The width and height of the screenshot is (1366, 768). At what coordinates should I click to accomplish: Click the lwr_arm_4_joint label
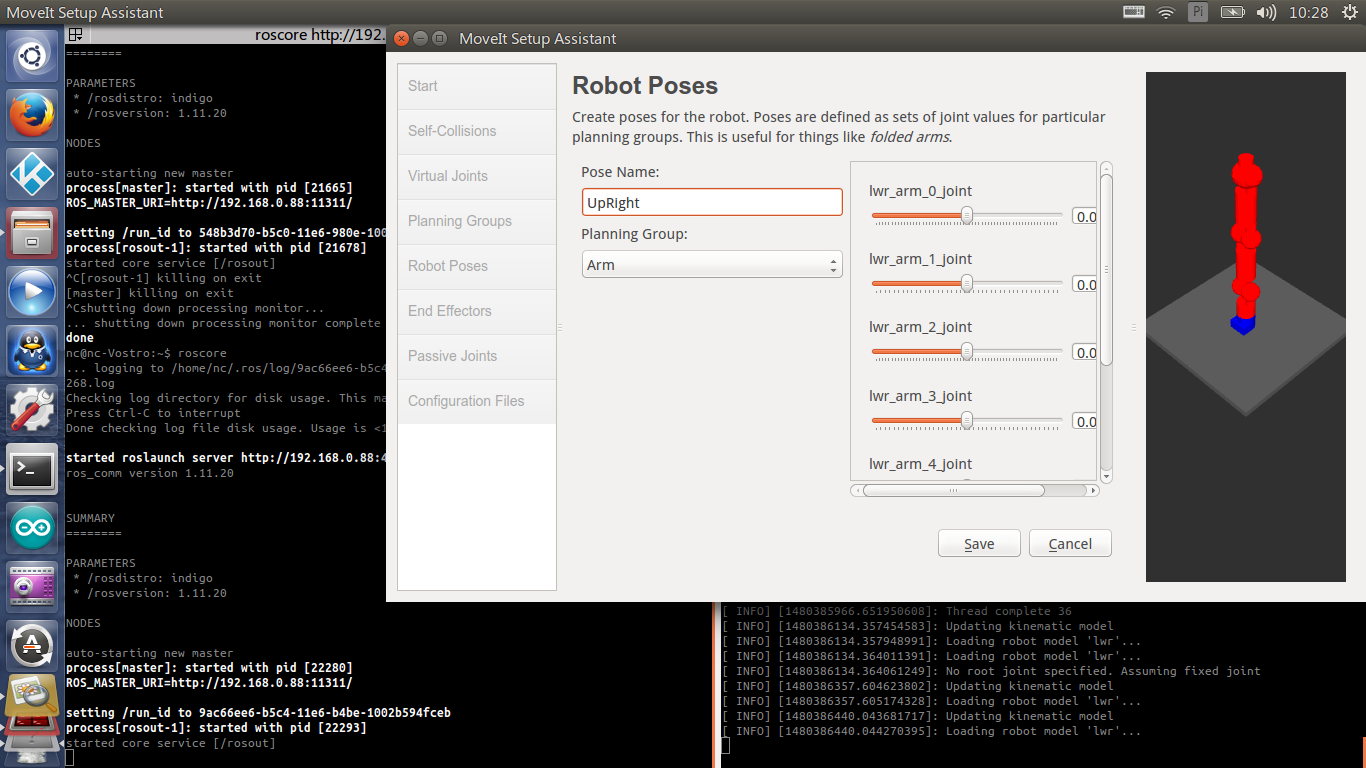click(920, 464)
